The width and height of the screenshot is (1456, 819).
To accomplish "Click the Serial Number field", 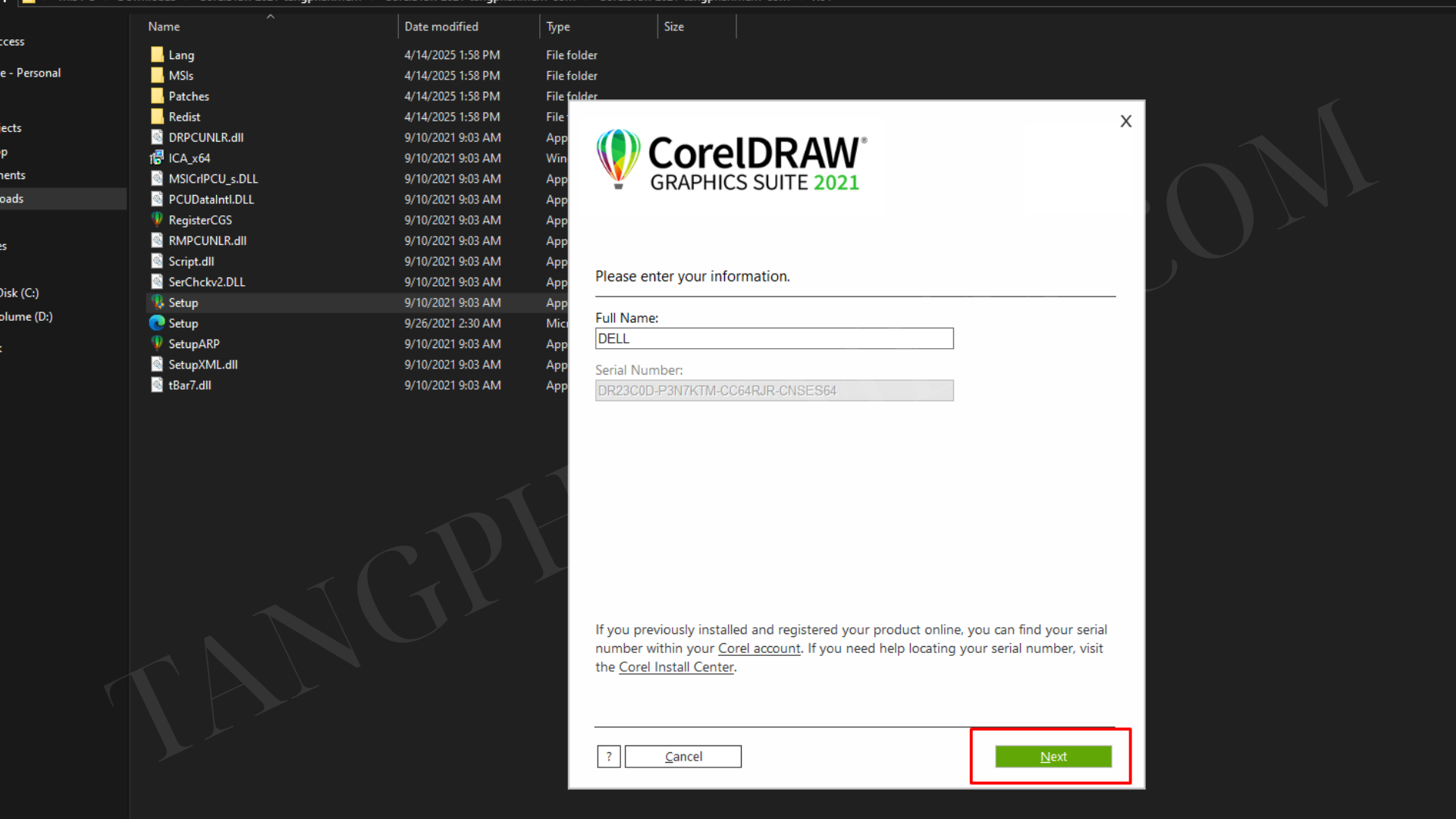I will click(773, 391).
